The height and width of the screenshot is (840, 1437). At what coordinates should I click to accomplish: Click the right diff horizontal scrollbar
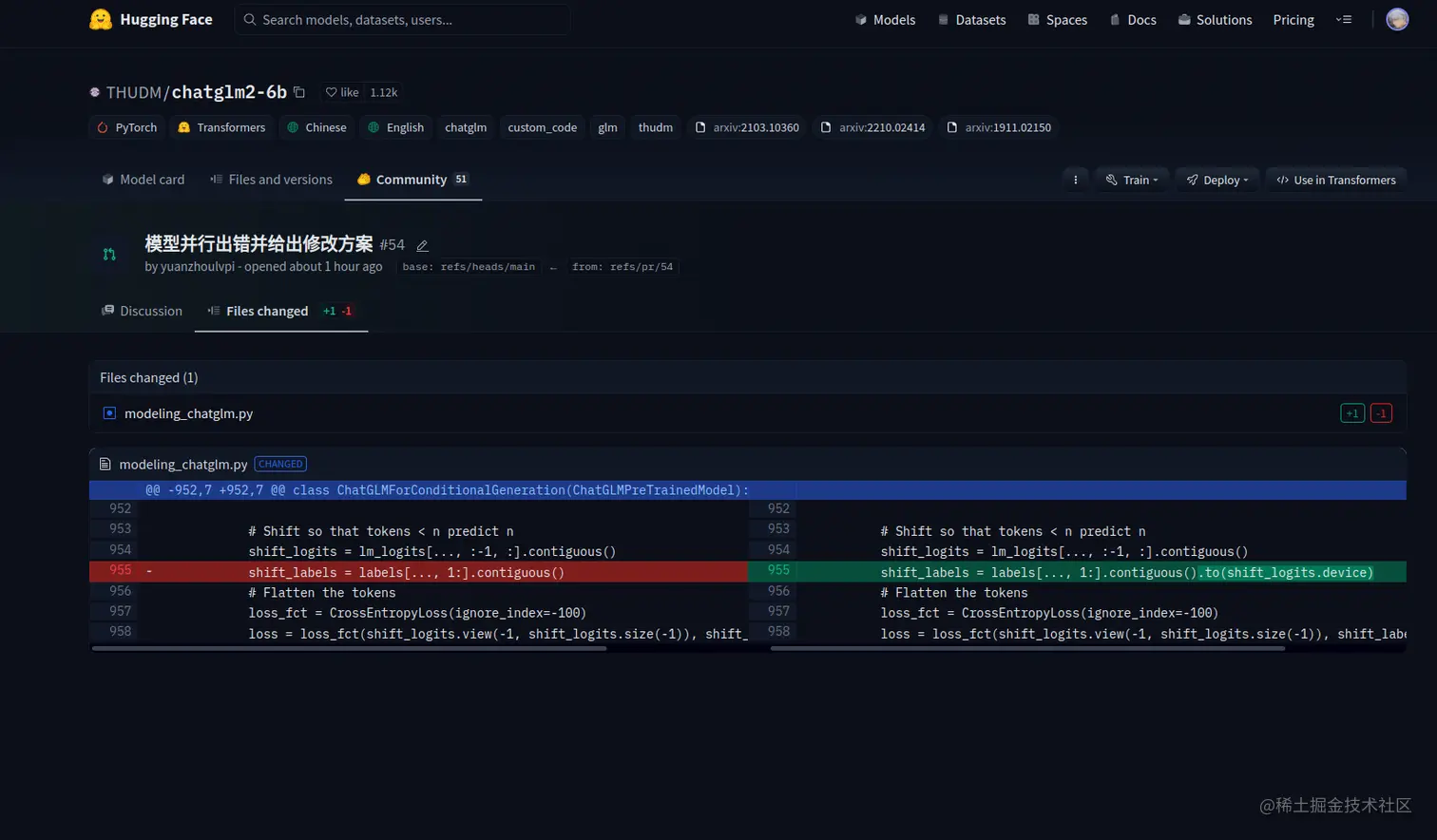tap(1027, 648)
